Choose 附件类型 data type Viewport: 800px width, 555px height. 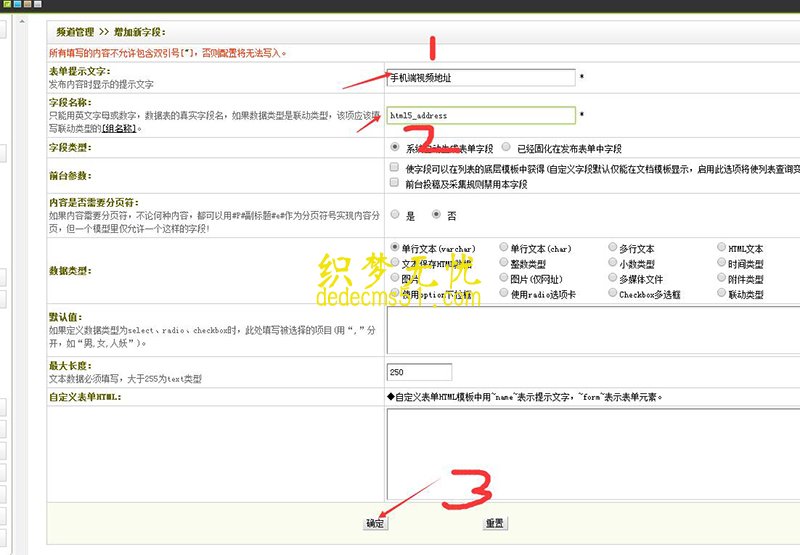pyautogui.click(x=721, y=278)
